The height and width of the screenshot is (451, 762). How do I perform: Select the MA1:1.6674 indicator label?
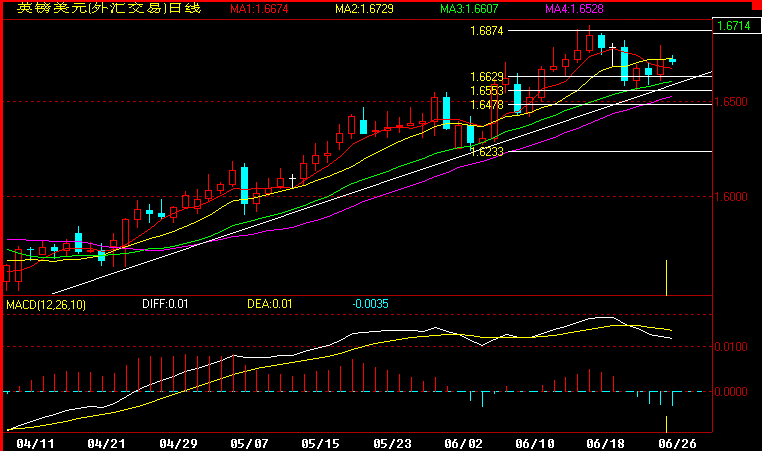click(x=259, y=9)
